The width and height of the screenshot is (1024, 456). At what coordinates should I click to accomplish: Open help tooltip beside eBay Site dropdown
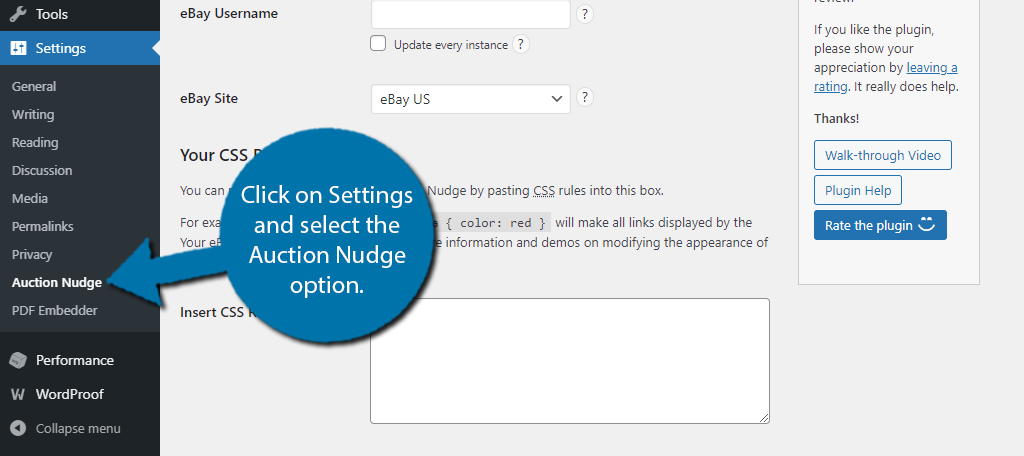point(584,97)
